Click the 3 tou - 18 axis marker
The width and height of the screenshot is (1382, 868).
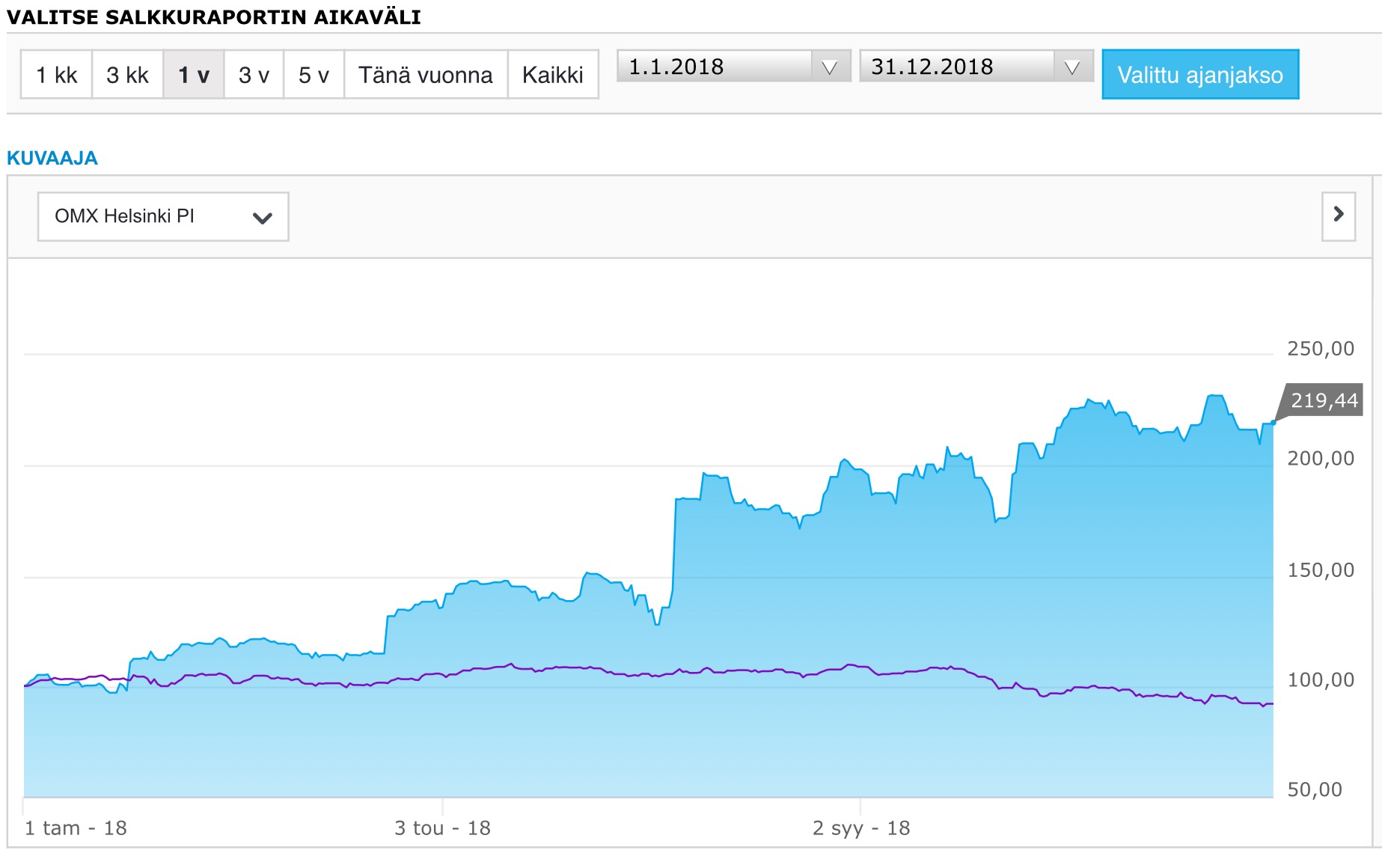pyautogui.click(x=442, y=828)
